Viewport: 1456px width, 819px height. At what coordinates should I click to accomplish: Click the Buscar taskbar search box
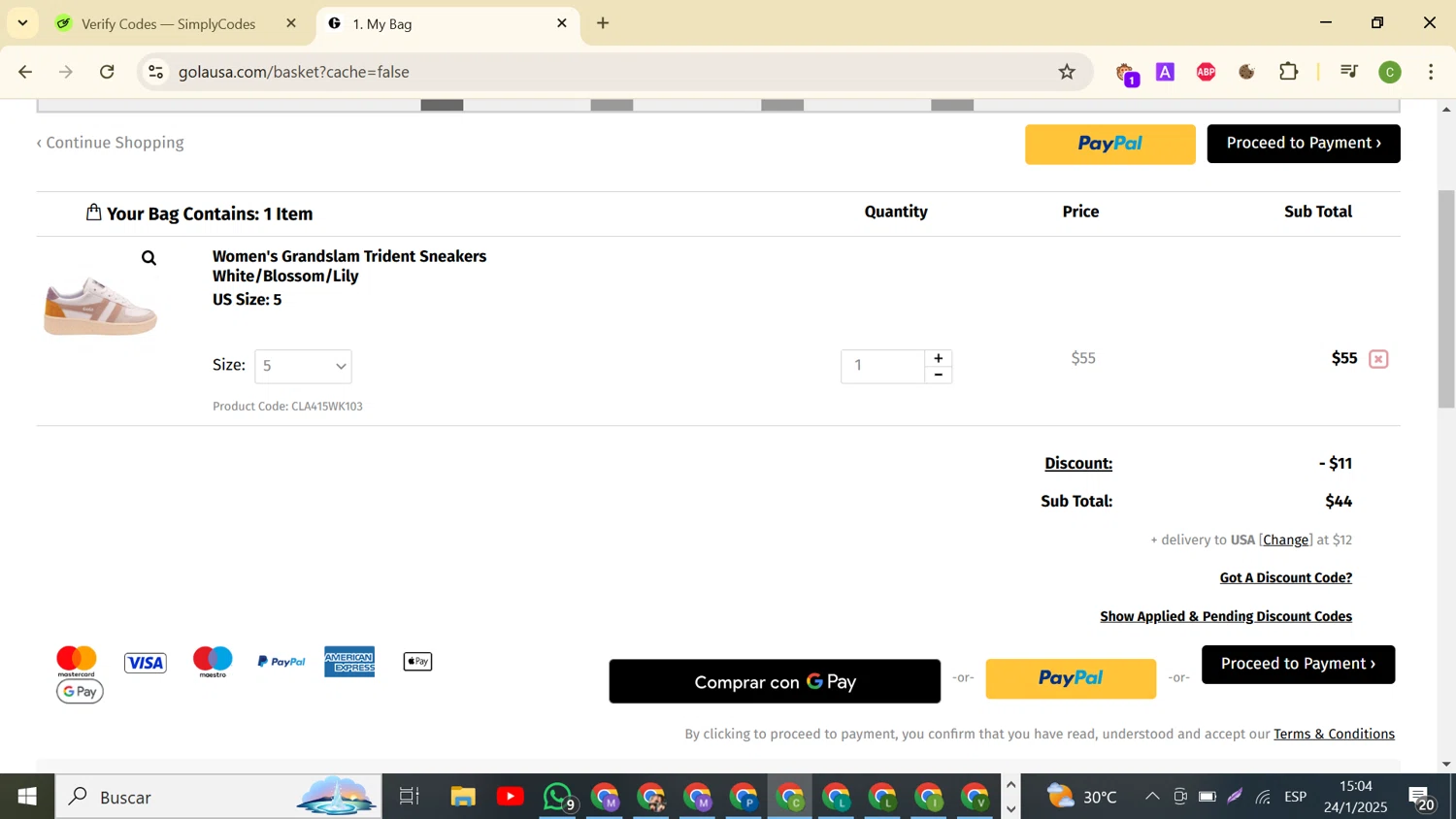tap(218, 797)
